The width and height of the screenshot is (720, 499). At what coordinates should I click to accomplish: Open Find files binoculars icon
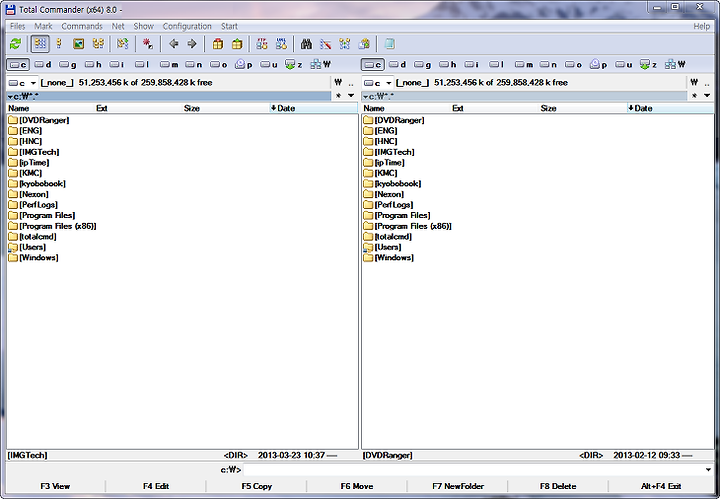click(306, 44)
